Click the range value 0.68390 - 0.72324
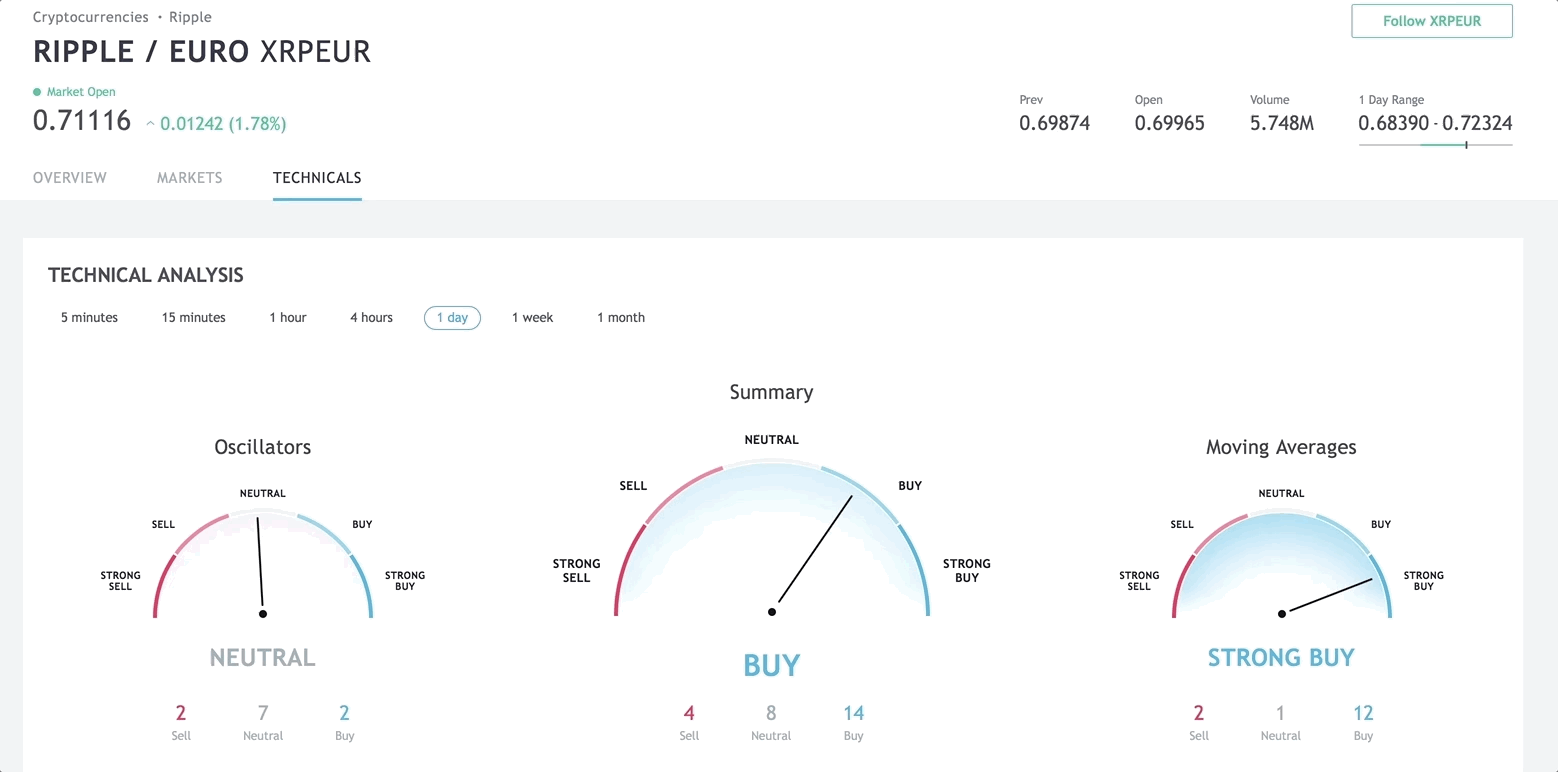 click(1435, 123)
